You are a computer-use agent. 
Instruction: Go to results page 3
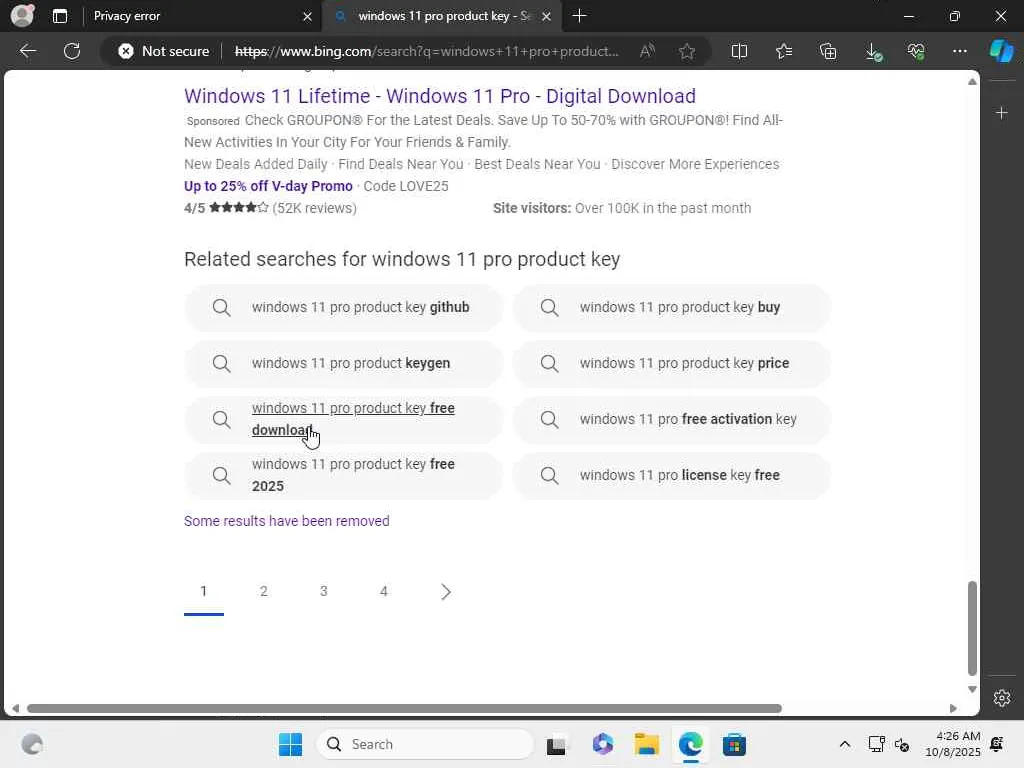323,592
